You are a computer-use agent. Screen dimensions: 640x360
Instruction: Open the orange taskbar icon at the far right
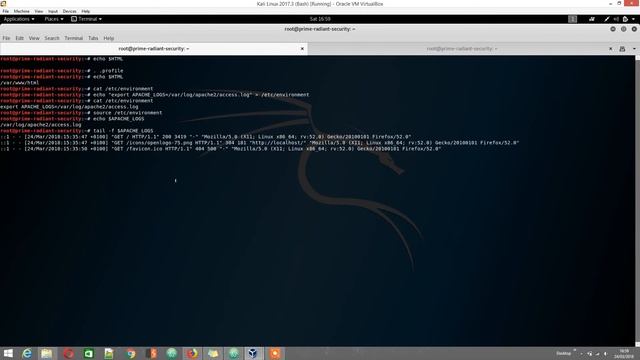tap(275, 353)
